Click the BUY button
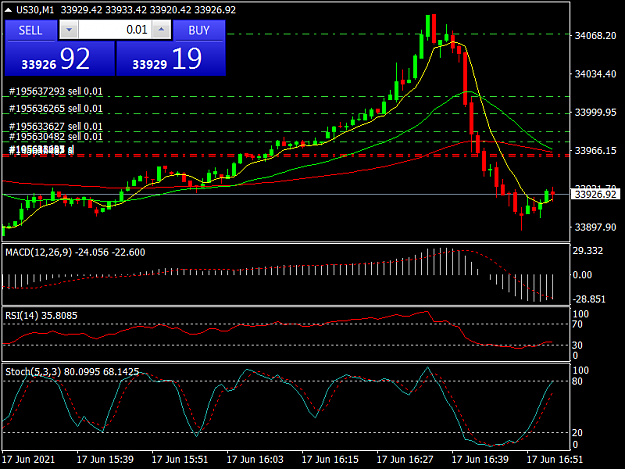This screenshot has height=469, width=625. click(x=199, y=30)
